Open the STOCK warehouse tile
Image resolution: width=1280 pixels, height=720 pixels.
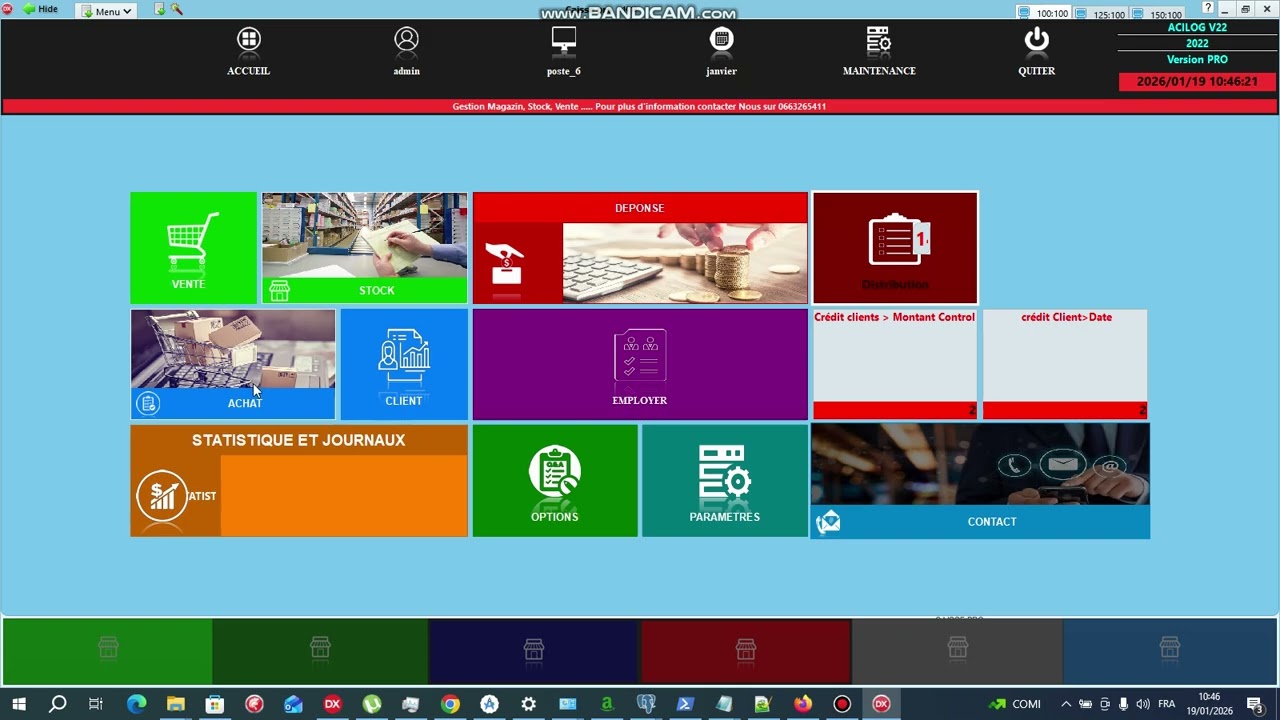click(364, 248)
